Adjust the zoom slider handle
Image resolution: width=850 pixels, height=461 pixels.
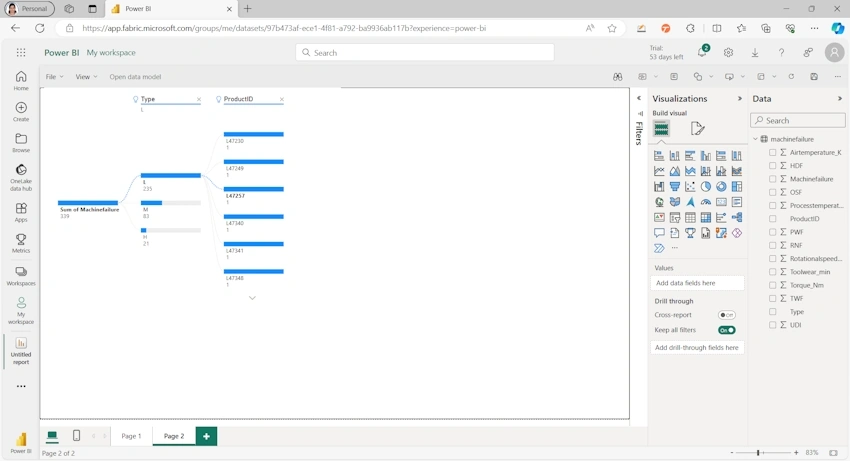click(758, 452)
